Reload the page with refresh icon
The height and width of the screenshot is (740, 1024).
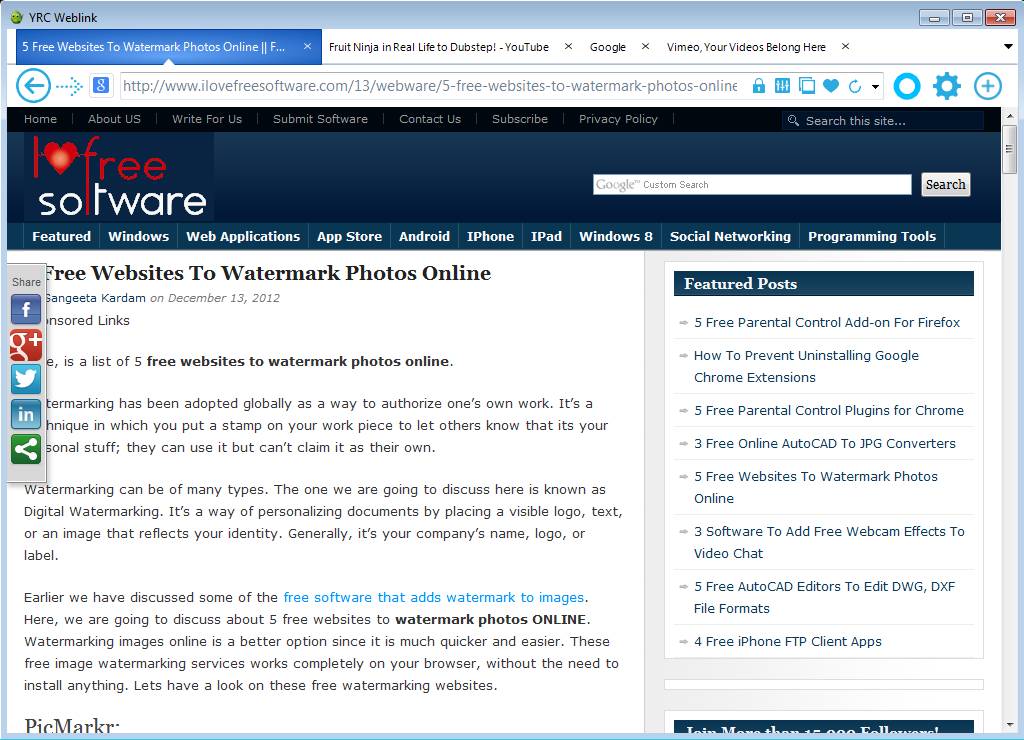coord(854,86)
